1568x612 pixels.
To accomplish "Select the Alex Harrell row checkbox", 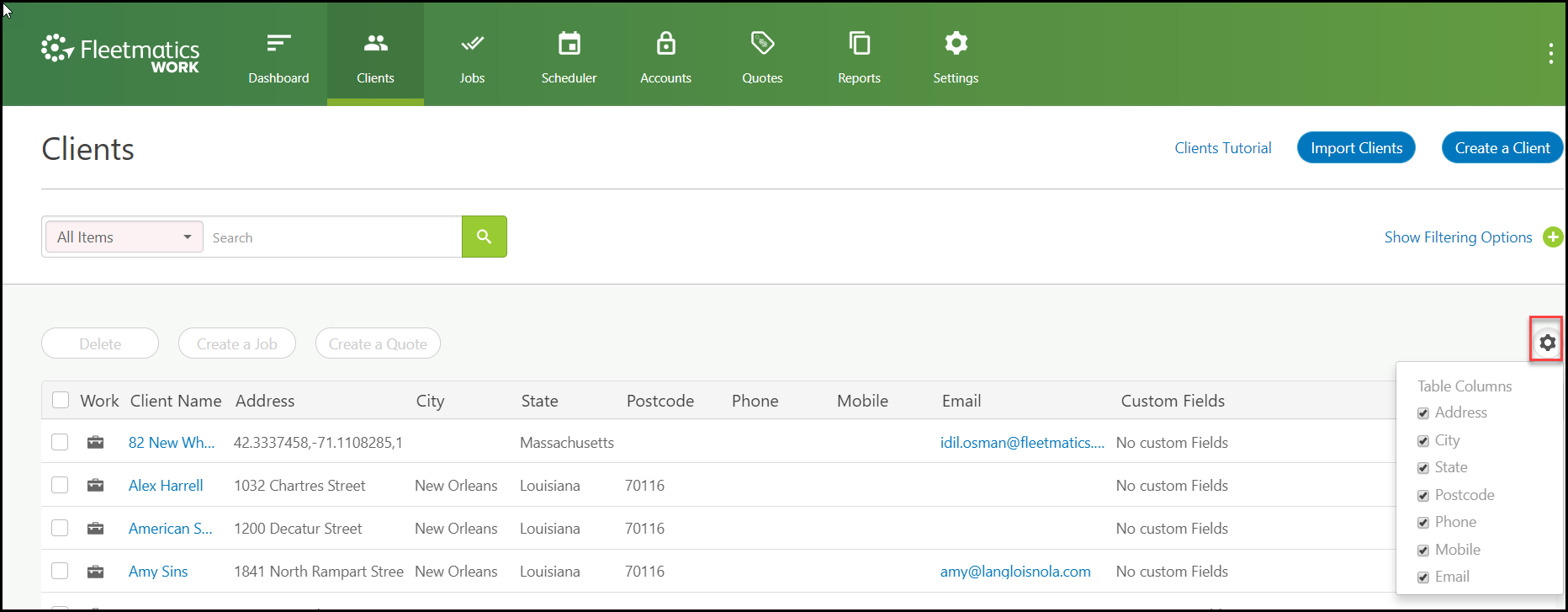I will tap(60, 485).
